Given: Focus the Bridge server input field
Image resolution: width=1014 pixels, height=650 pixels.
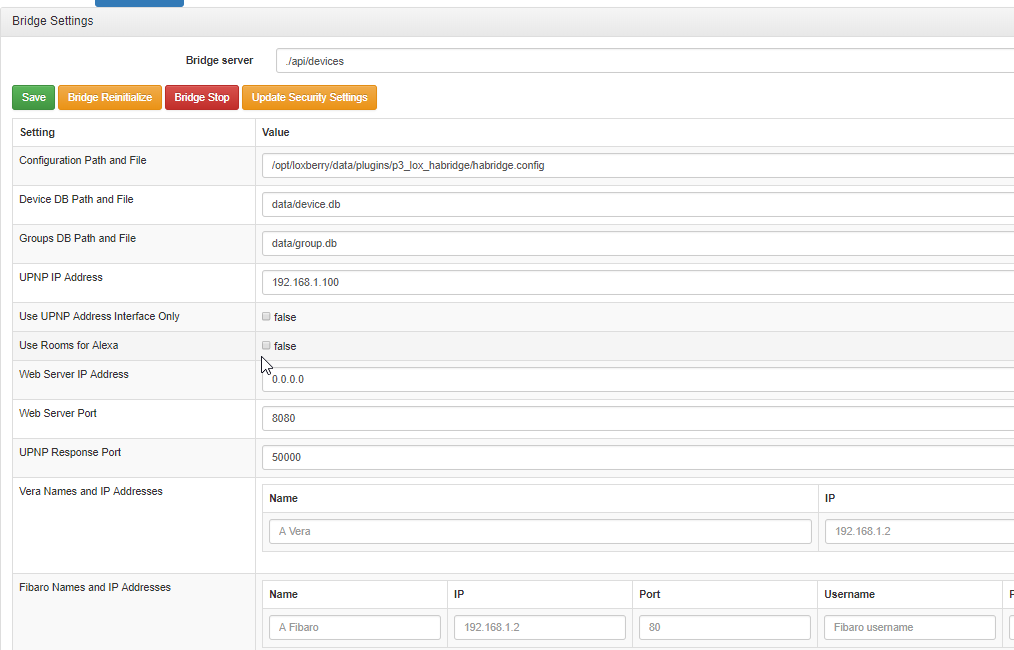Looking at the screenshot, I should pos(640,61).
